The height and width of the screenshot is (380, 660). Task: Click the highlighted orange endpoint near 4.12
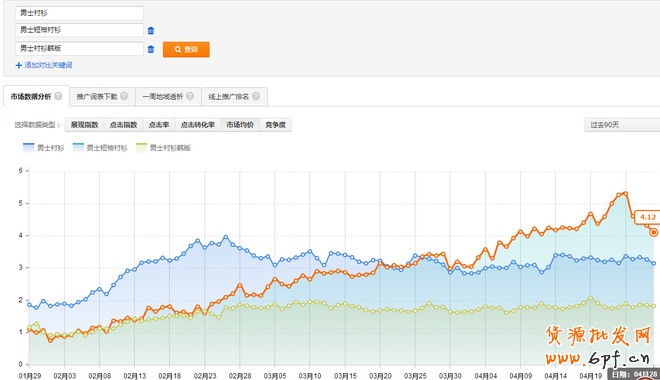(654, 232)
